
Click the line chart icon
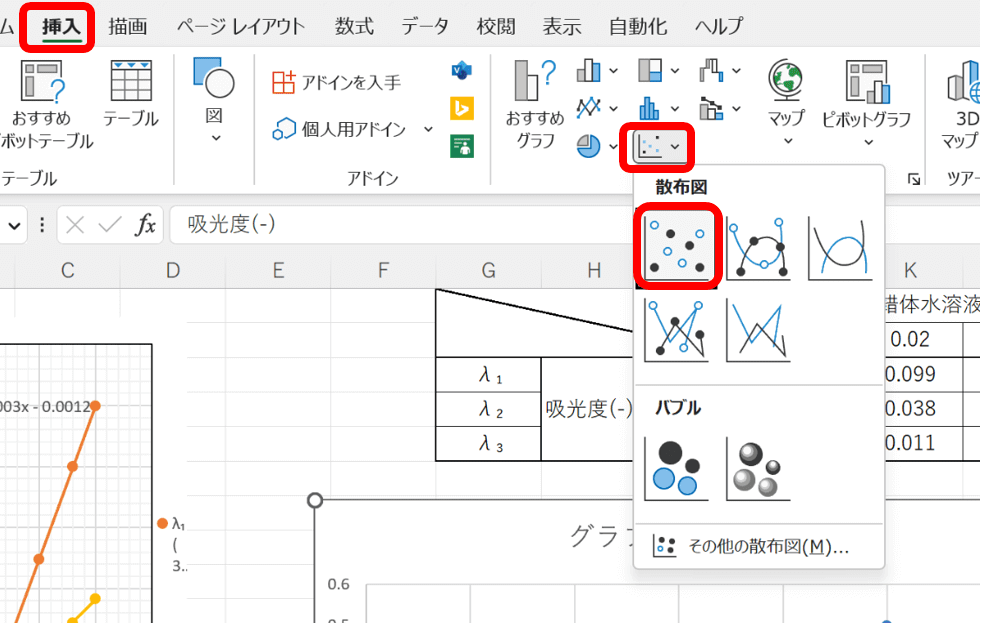(589, 108)
